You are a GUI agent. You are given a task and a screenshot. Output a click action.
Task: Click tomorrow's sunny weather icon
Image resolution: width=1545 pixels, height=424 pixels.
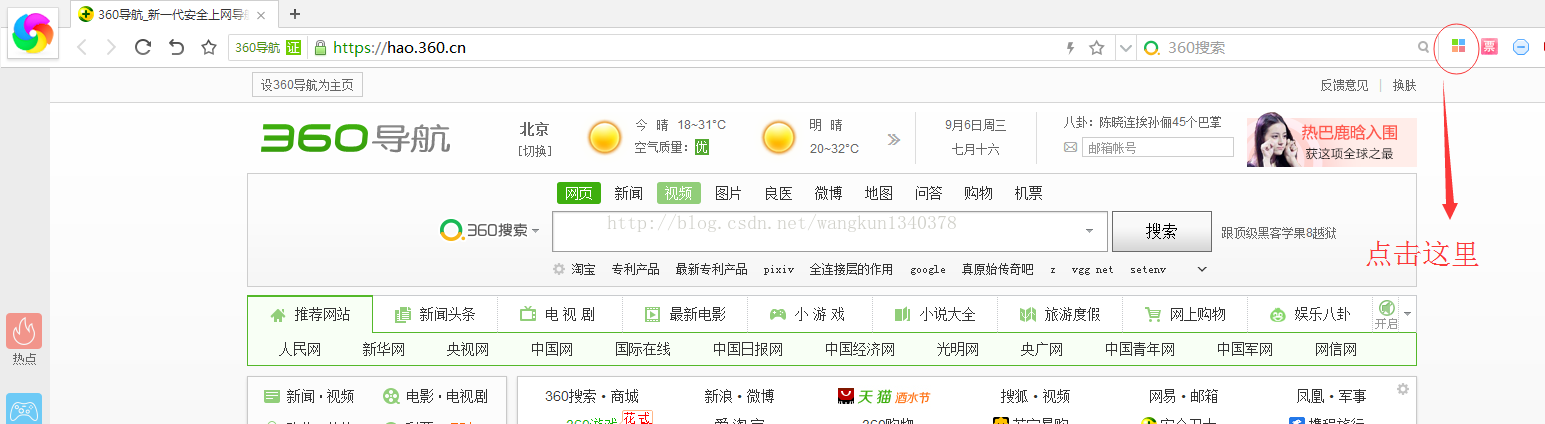pyautogui.click(x=779, y=137)
